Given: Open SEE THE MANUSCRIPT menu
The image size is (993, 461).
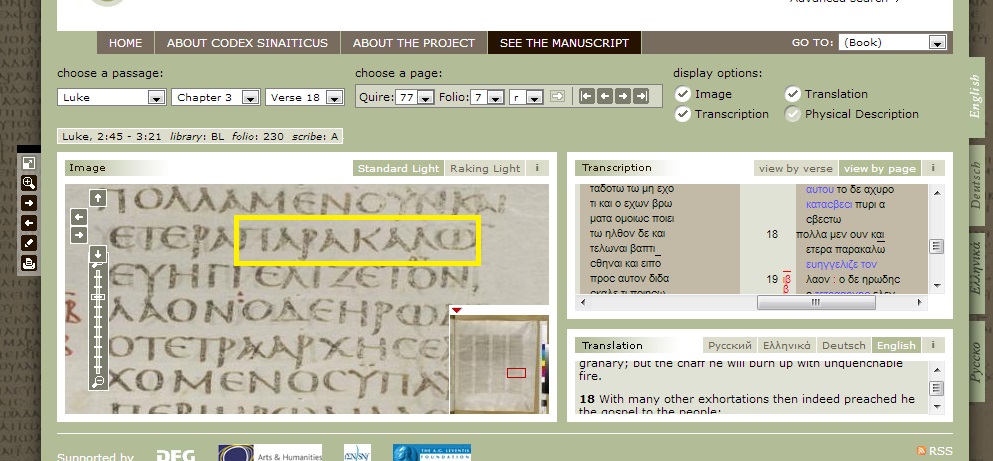Looking at the screenshot, I should tap(564, 43).
